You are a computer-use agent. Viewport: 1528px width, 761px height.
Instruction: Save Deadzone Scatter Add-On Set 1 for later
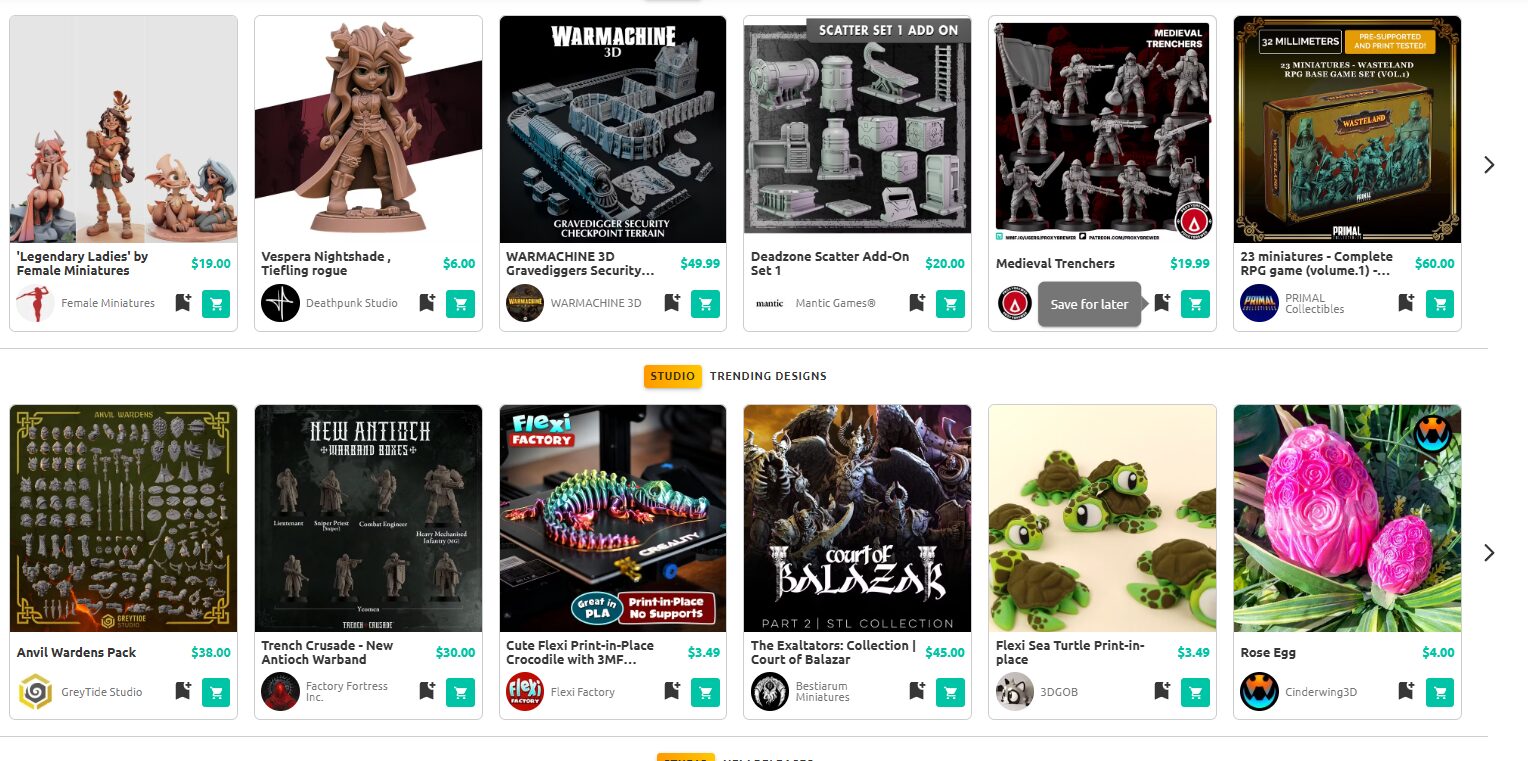pyautogui.click(x=917, y=303)
